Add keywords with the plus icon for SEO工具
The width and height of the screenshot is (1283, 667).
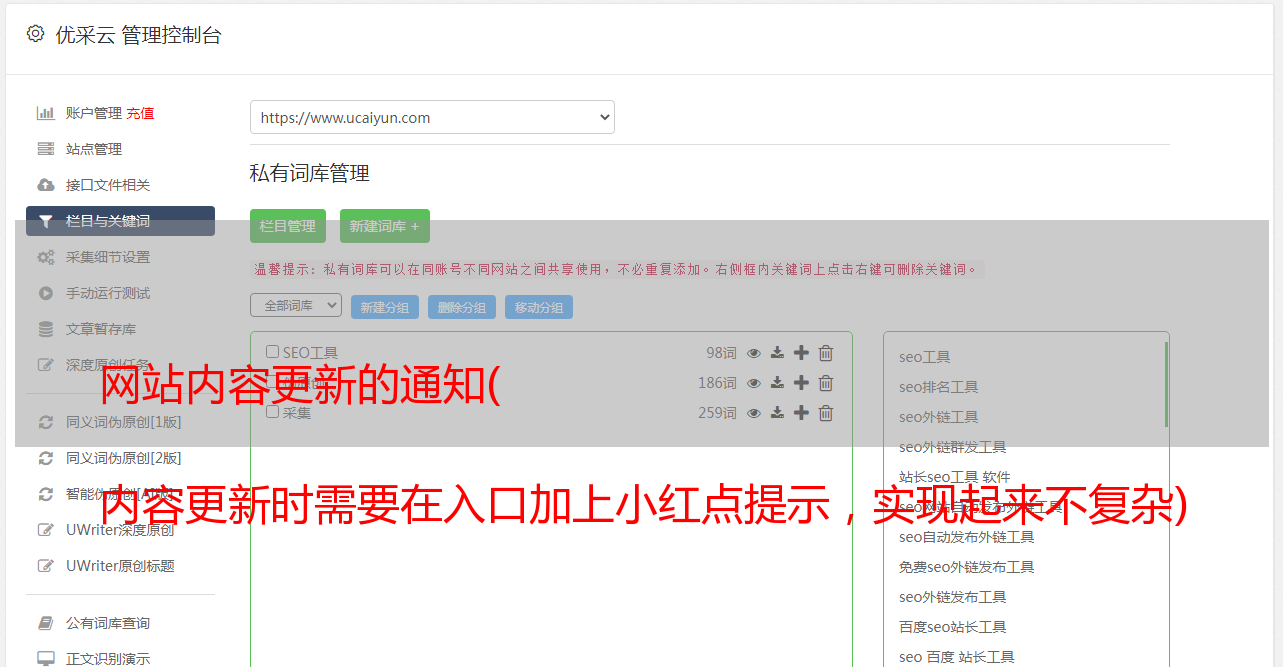801,353
